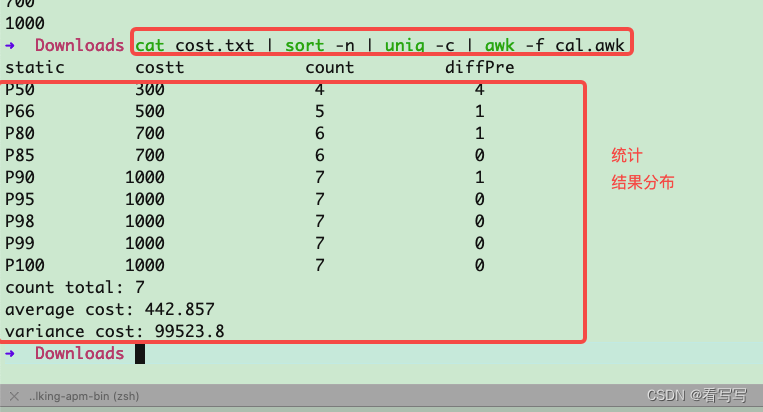This screenshot has width=763, height=412.
Task: Click the 'variance cost: 99523.8' line
Action: [114, 331]
